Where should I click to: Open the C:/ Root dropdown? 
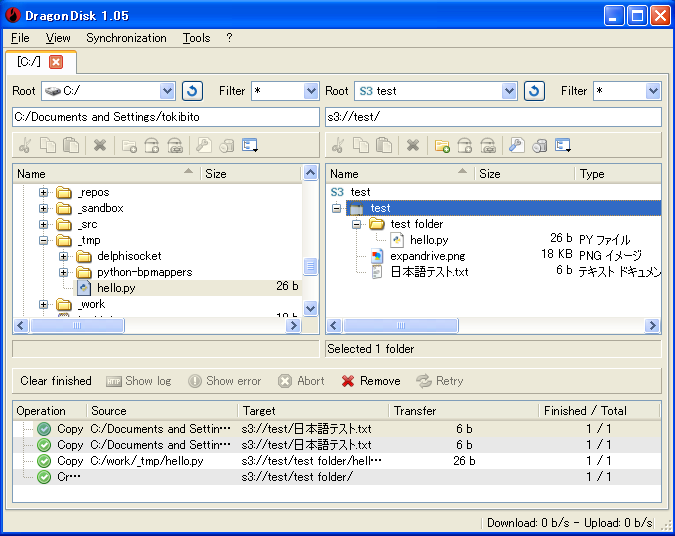(167, 91)
